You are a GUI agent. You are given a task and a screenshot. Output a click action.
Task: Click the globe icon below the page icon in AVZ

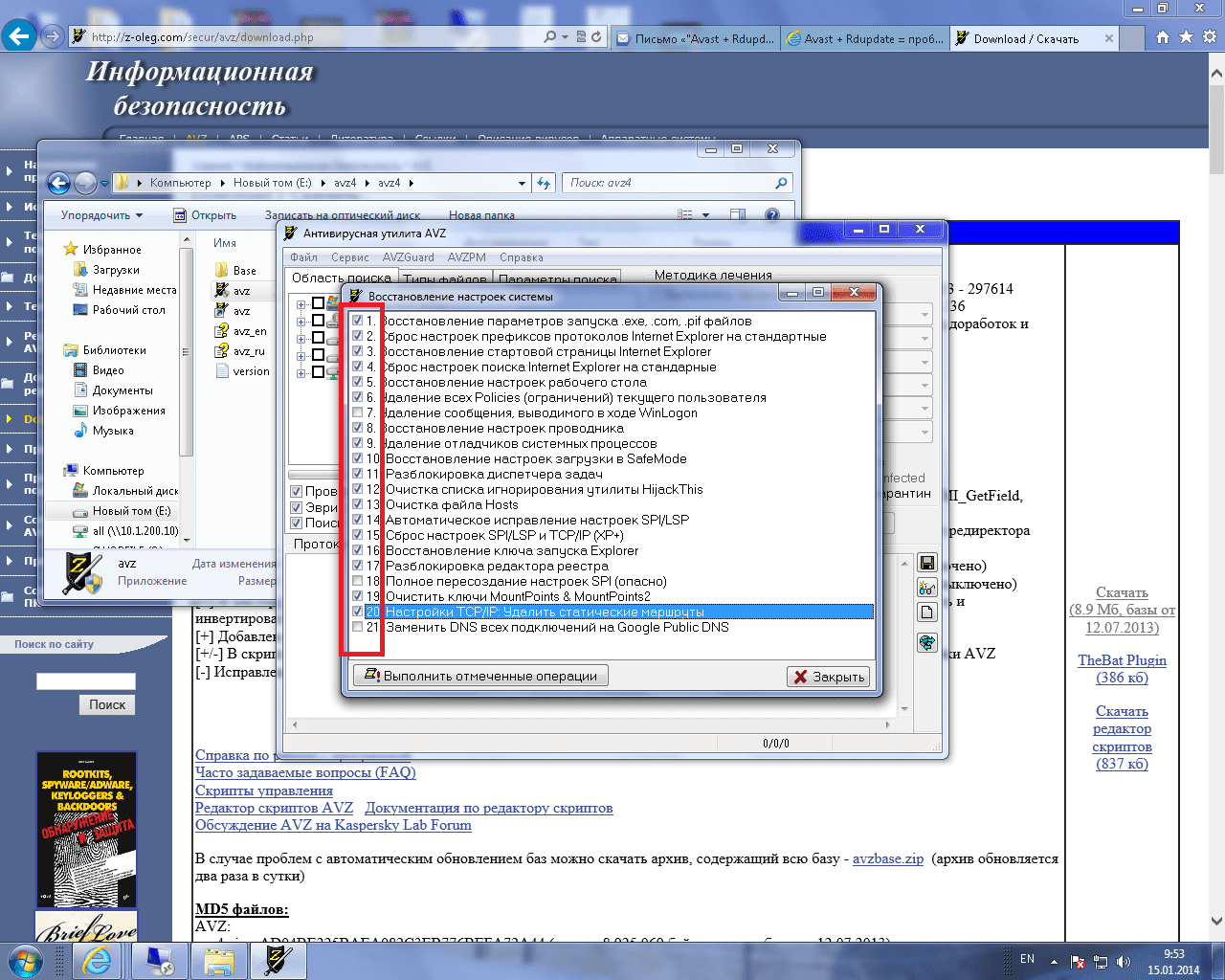click(x=926, y=642)
